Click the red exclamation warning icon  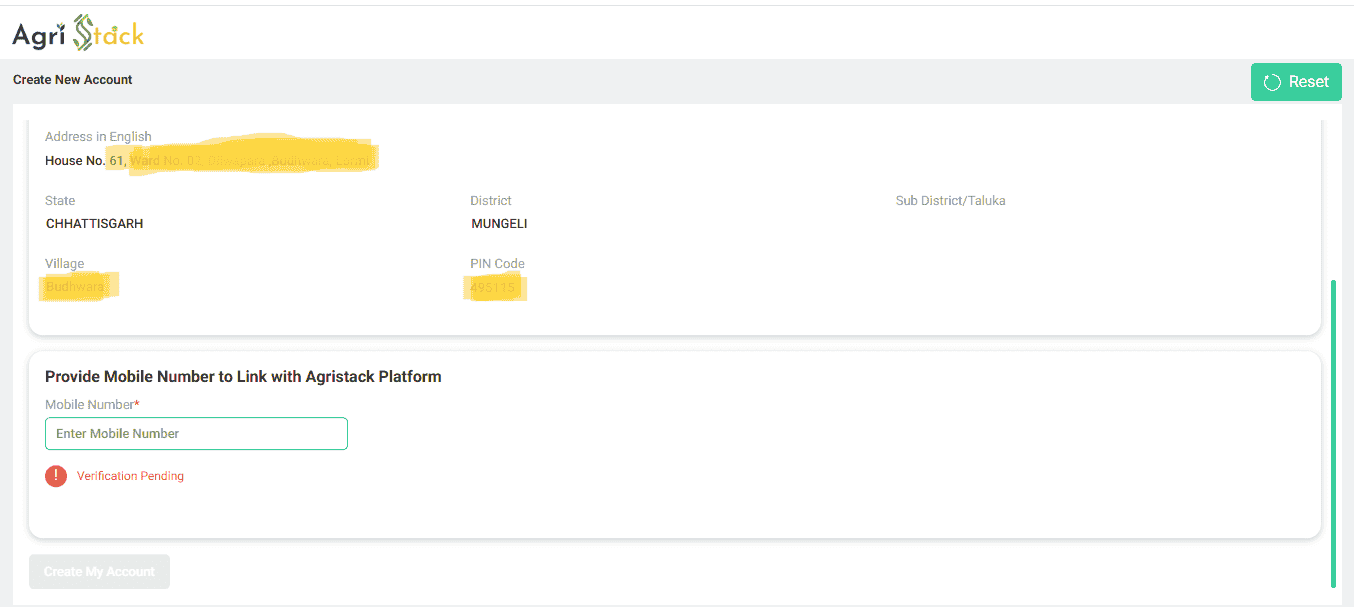point(56,476)
